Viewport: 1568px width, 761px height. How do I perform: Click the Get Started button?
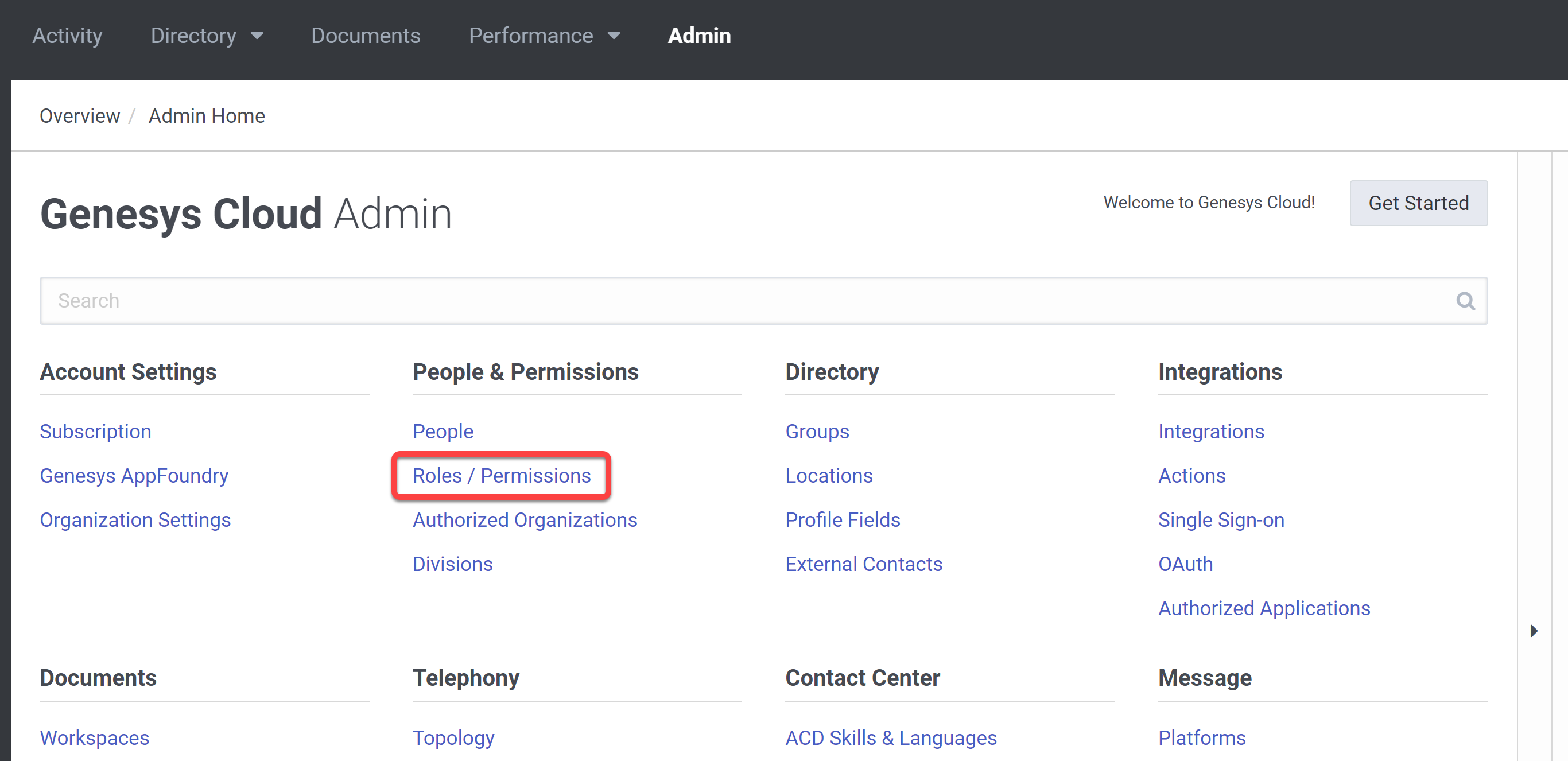(x=1418, y=203)
